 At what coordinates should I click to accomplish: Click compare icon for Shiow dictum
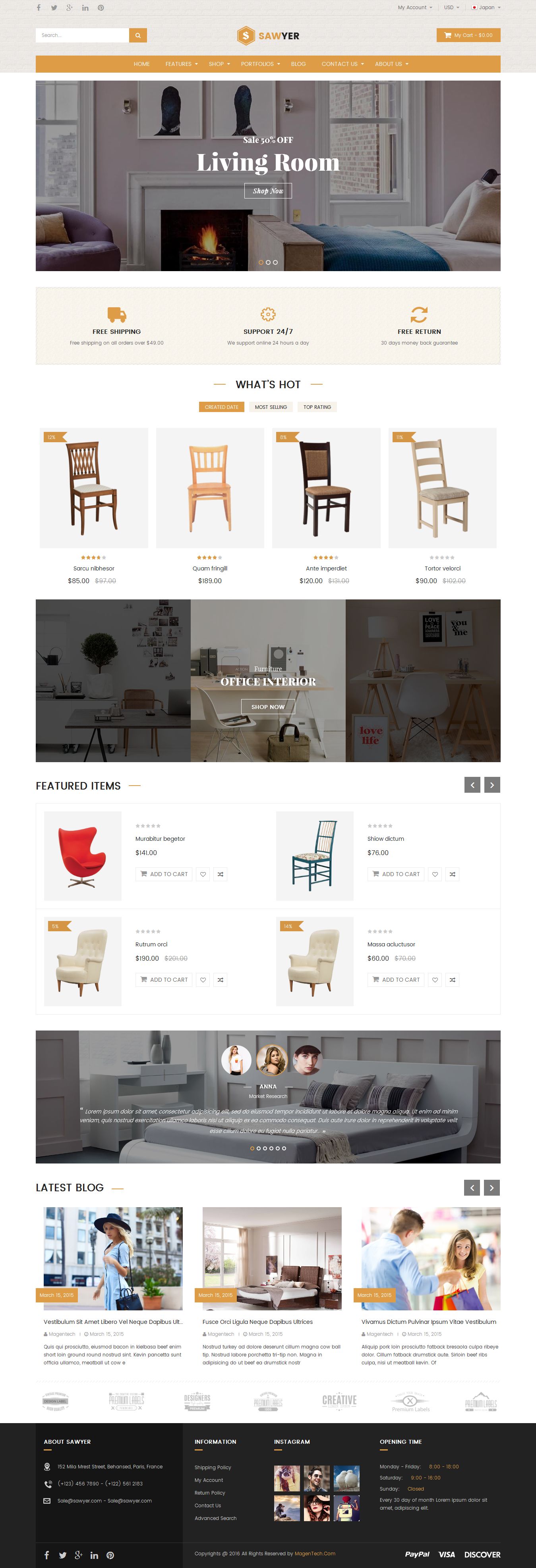452,874
